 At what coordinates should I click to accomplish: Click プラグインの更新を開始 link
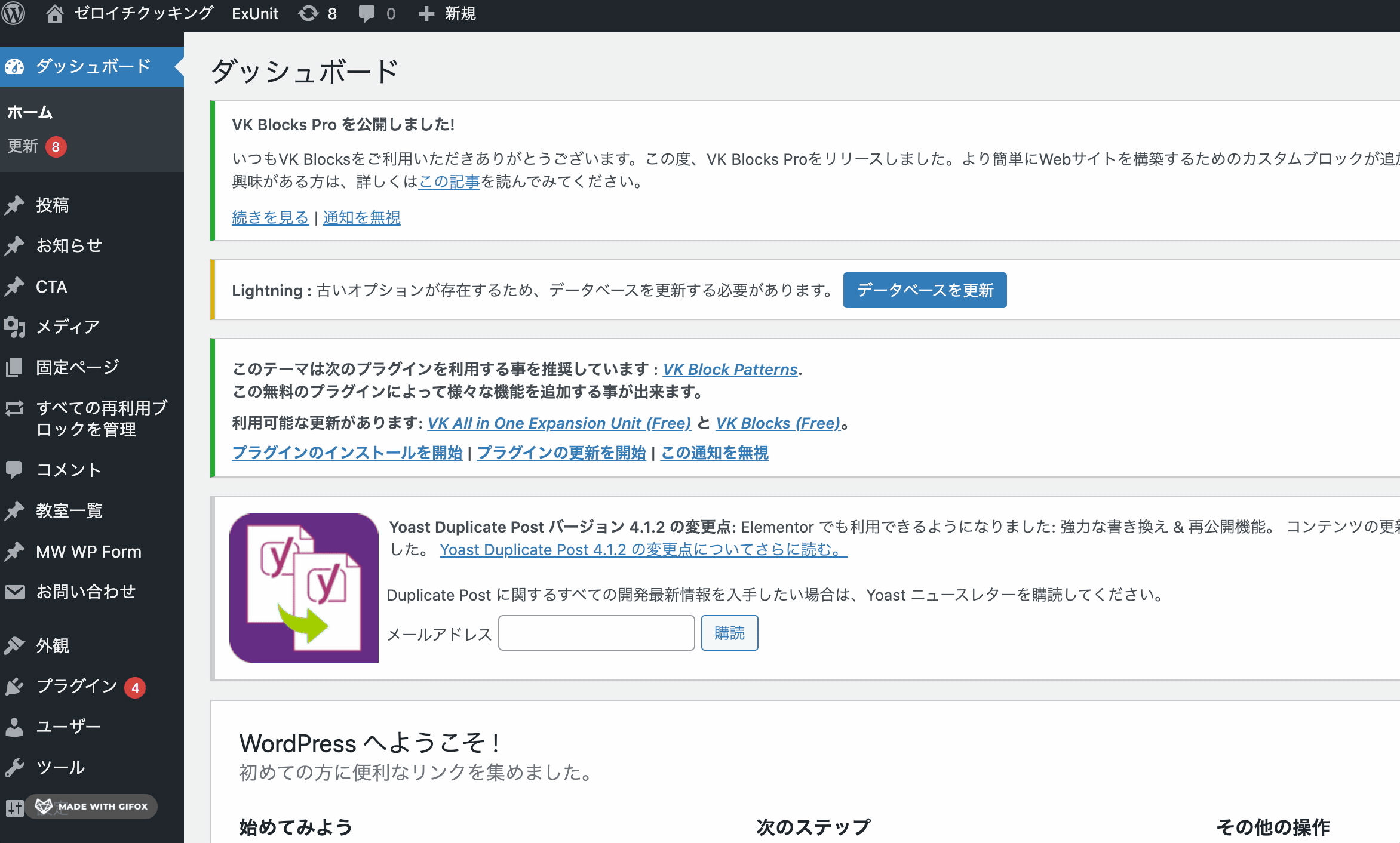pyautogui.click(x=561, y=453)
